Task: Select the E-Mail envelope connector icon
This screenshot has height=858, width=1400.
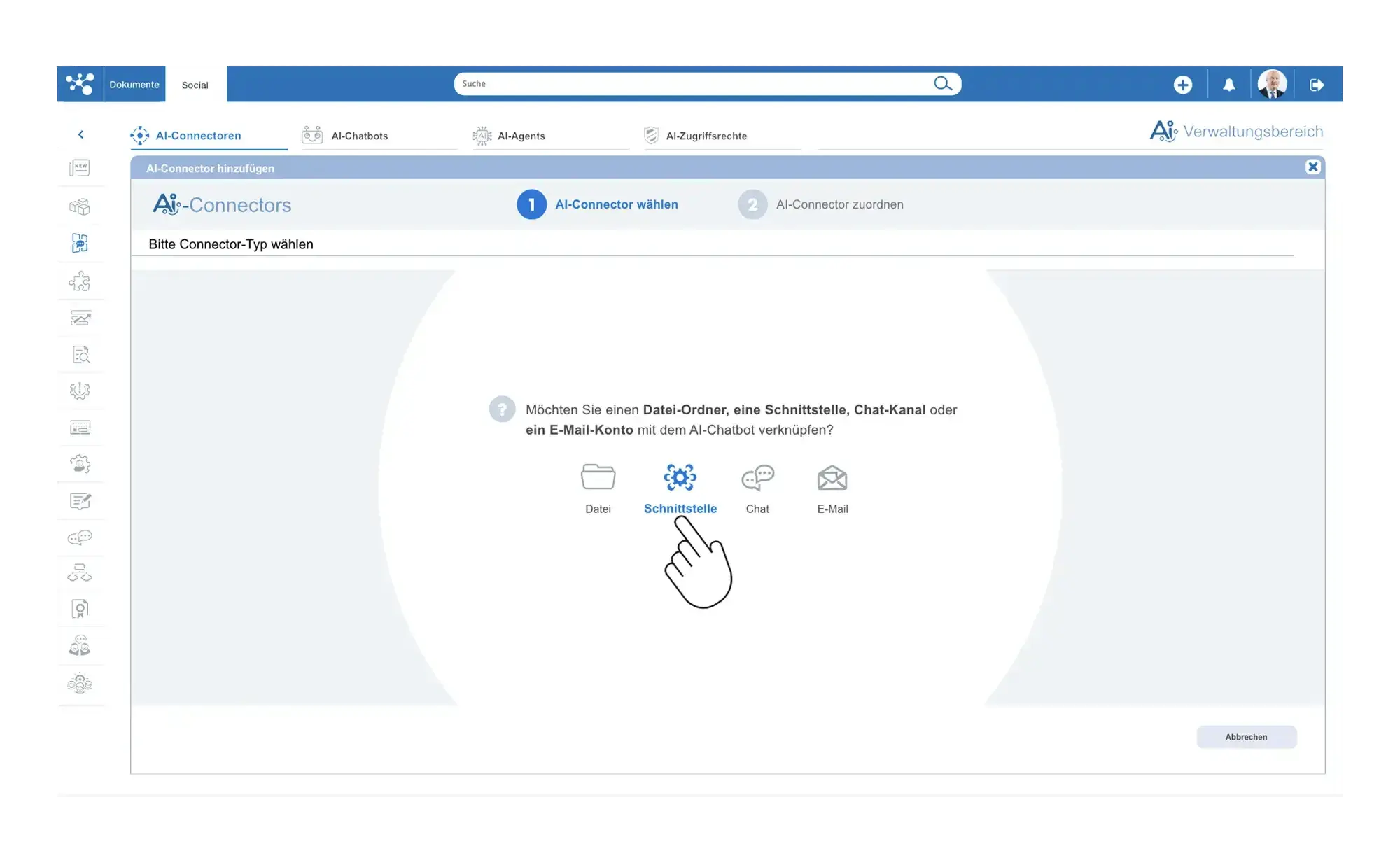Action: pos(832,478)
